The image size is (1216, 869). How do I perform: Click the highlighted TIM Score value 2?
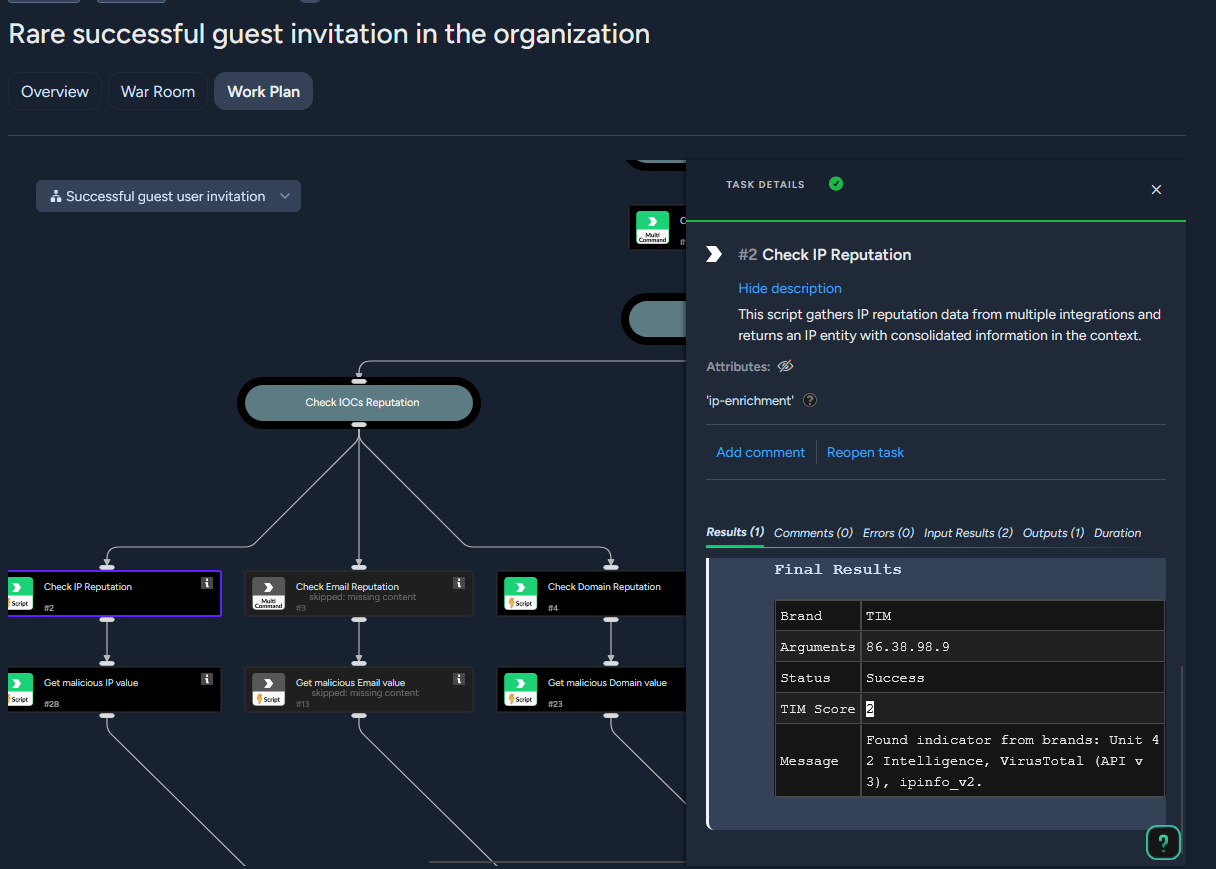(870, 709)
